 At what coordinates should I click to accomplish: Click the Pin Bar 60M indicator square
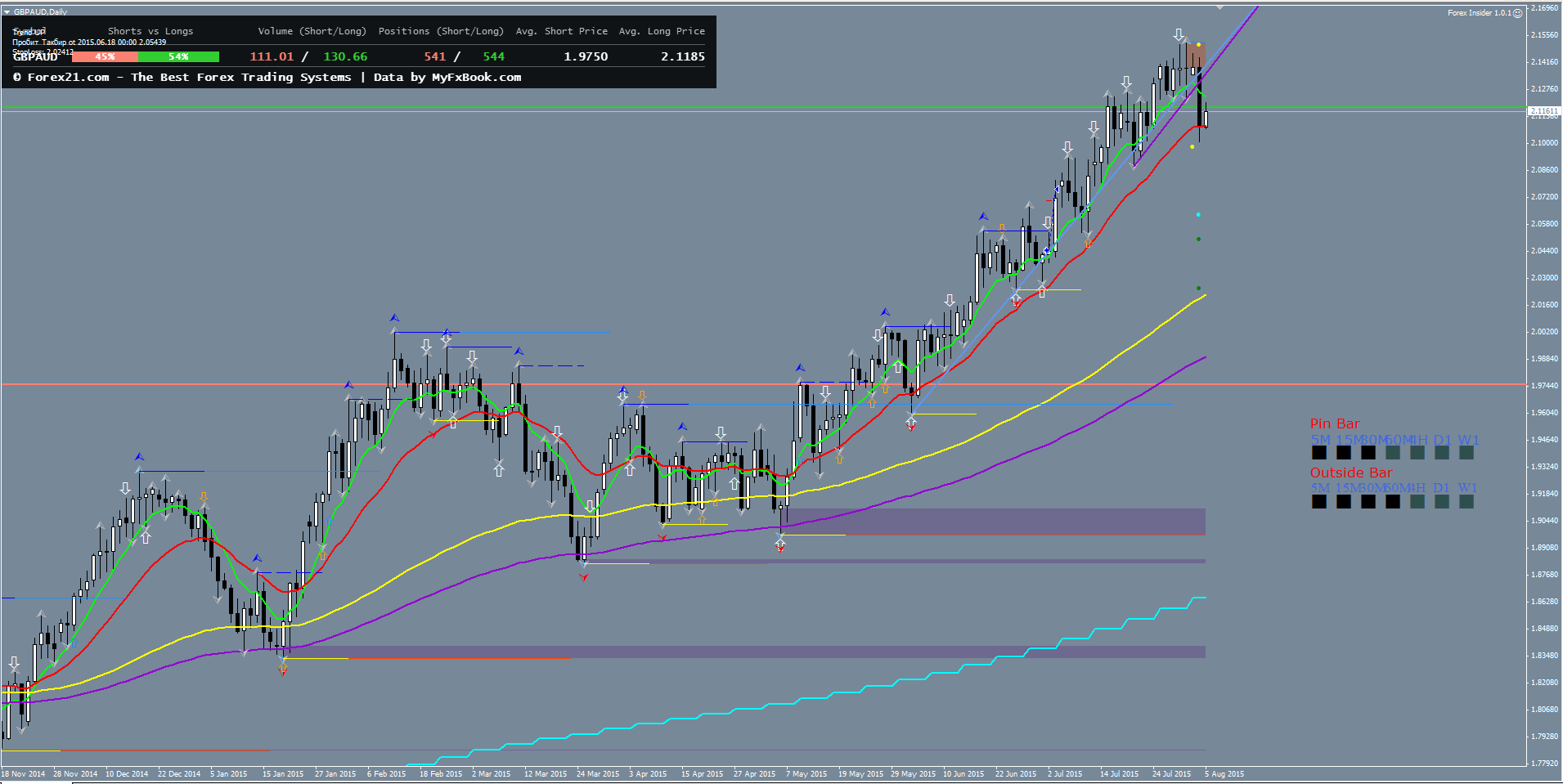click(x=1393, y=453)
